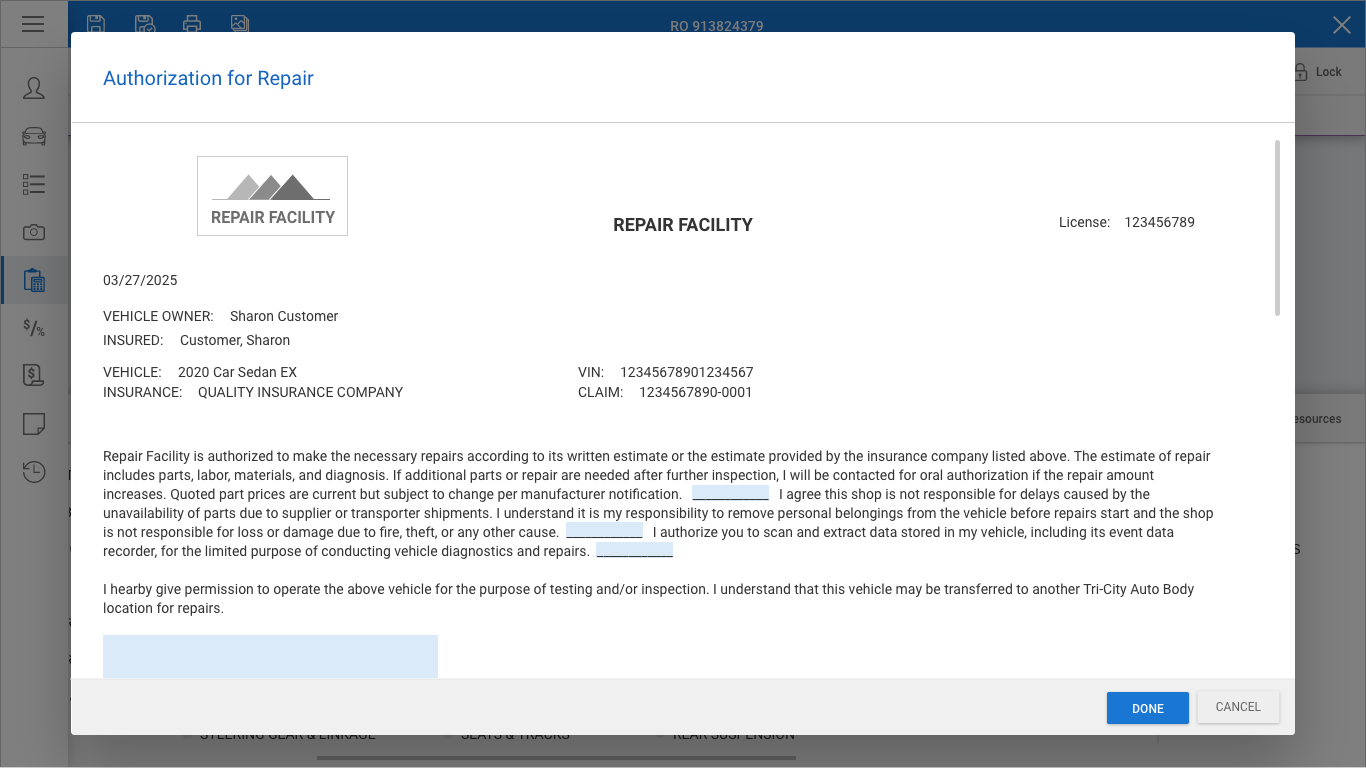Open the dollar percent rates icon

click(x=34, y=328)
